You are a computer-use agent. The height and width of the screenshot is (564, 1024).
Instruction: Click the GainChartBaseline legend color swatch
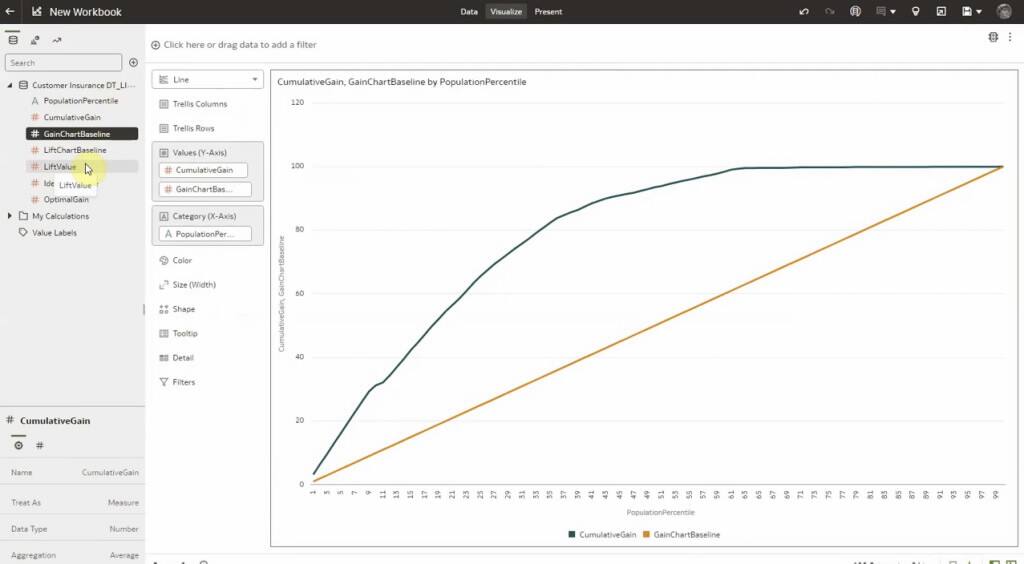point(647,534)
